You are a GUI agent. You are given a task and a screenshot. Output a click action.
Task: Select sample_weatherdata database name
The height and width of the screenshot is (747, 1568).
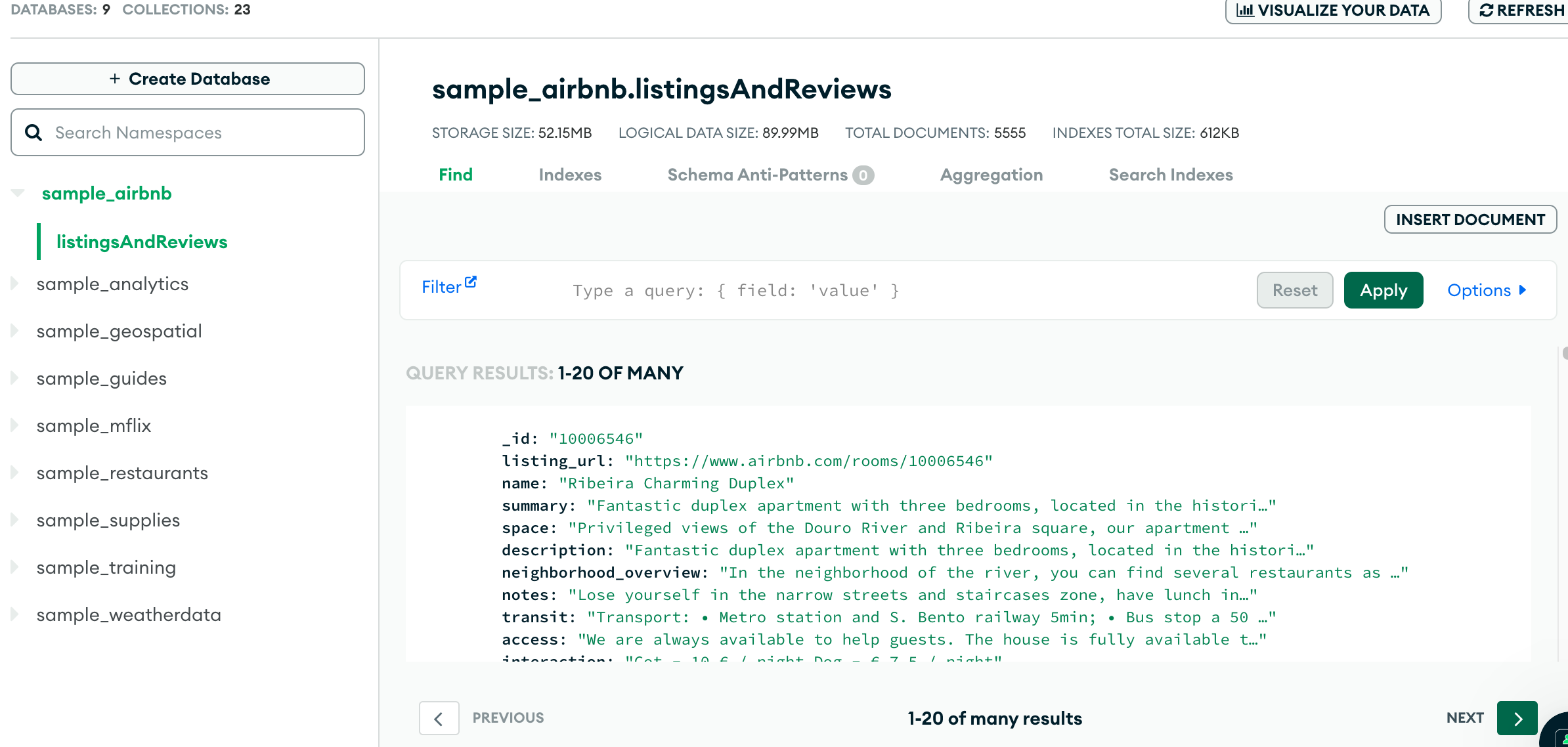(x=129, y=614)
